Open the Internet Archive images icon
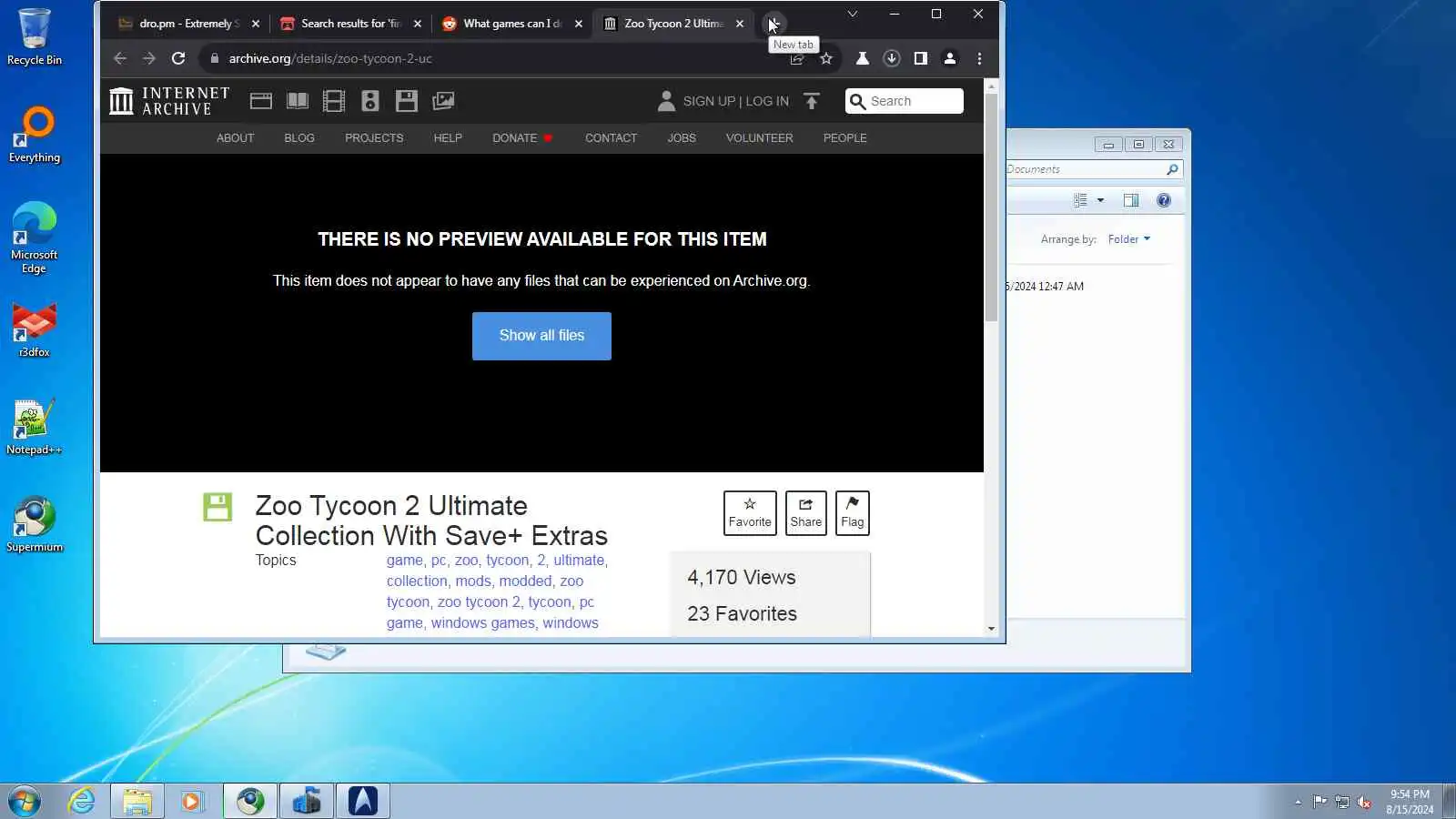1456x819 pixels. click(443, 101)
